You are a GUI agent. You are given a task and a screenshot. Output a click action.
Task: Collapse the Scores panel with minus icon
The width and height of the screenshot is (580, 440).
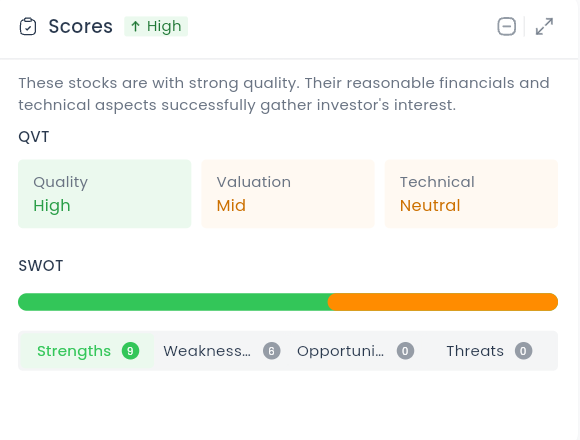tap(506, 27)
